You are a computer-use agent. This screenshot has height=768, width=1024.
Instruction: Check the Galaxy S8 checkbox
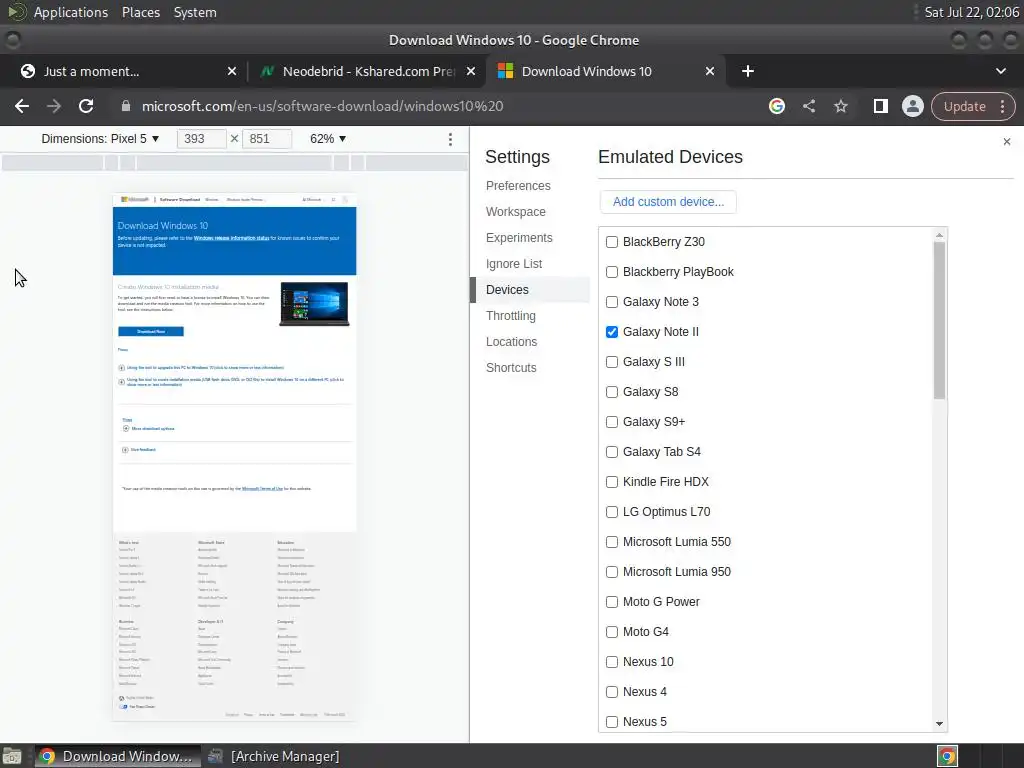tap(612, 392)
